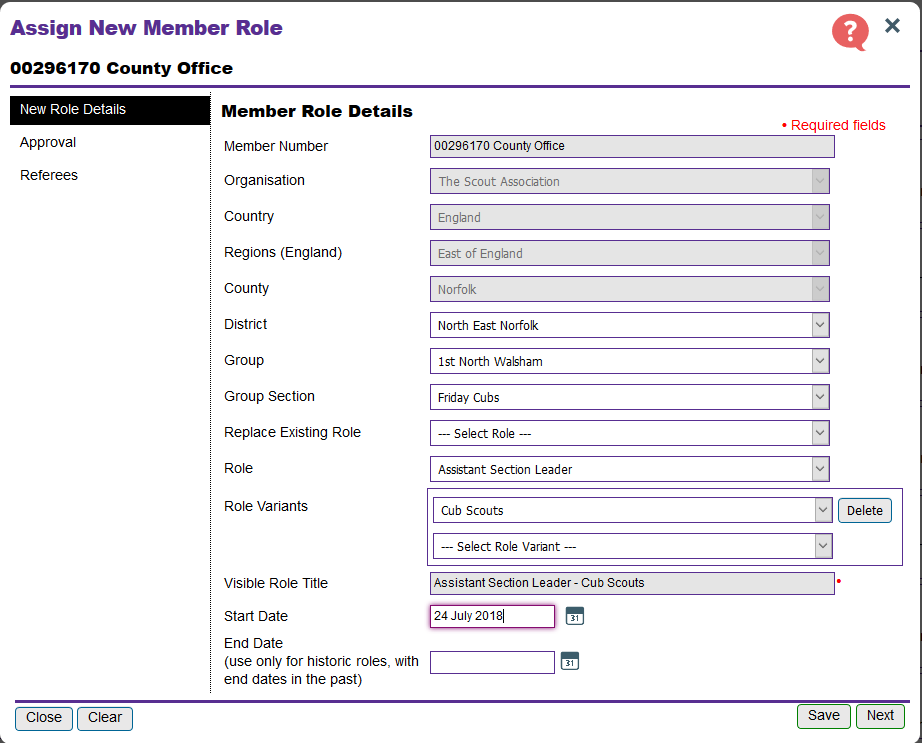
Task: Click into the Start Date field
Action: 492,616
